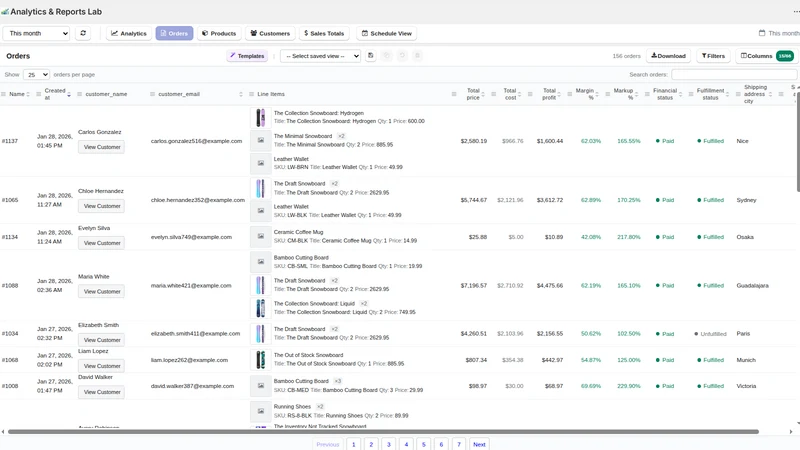Open the Filters button
Viewport: 800px width, 450px height.
point(713,56)
